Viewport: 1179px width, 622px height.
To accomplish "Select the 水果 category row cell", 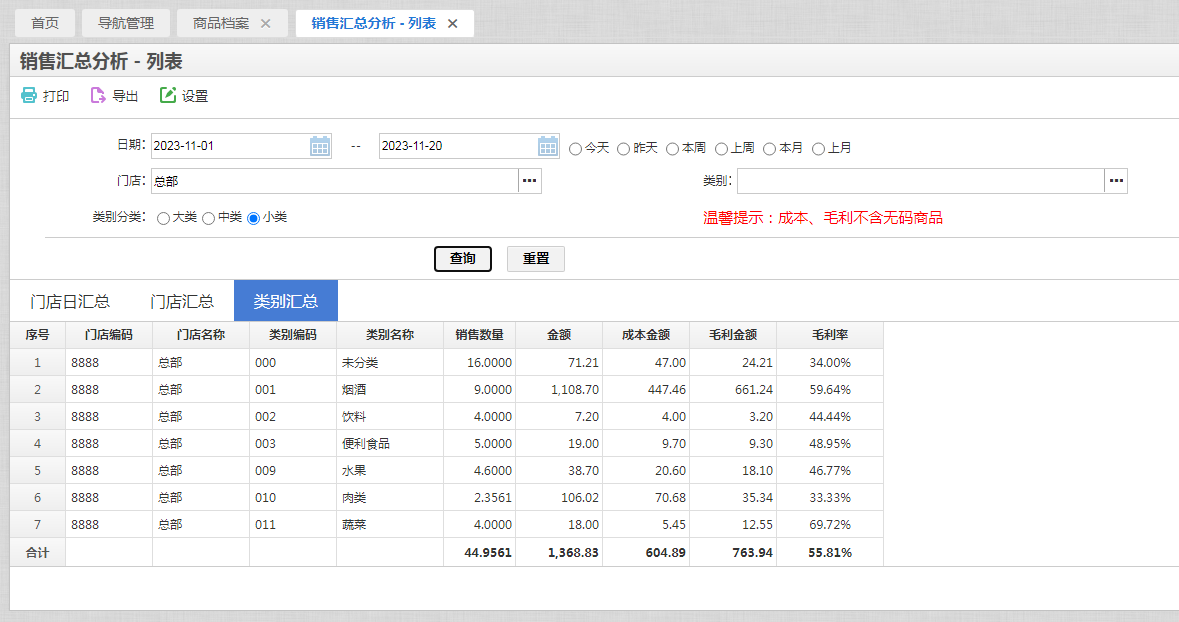I will click(x=389, y=471).
